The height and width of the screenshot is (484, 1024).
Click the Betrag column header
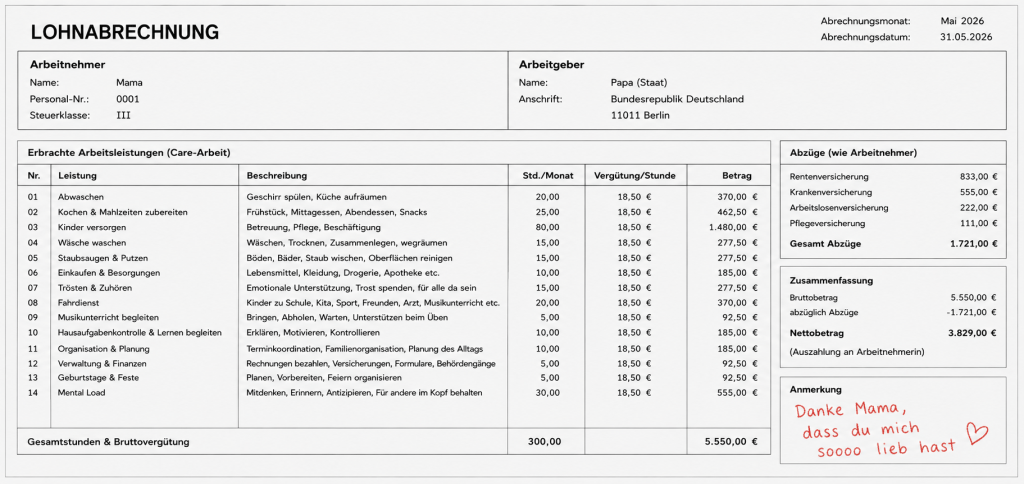tap(737, 176)
